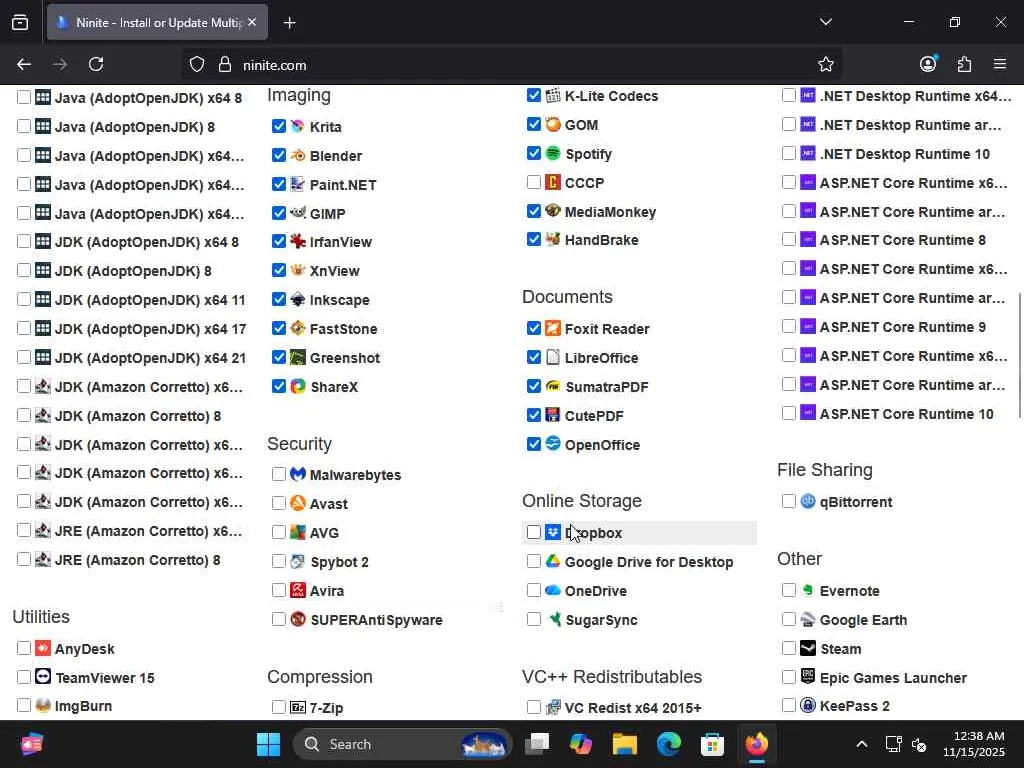The width and height of the screenshot is (1024, 768).
Task: Bookmark this page with the star icon
Action: point(825,64)
